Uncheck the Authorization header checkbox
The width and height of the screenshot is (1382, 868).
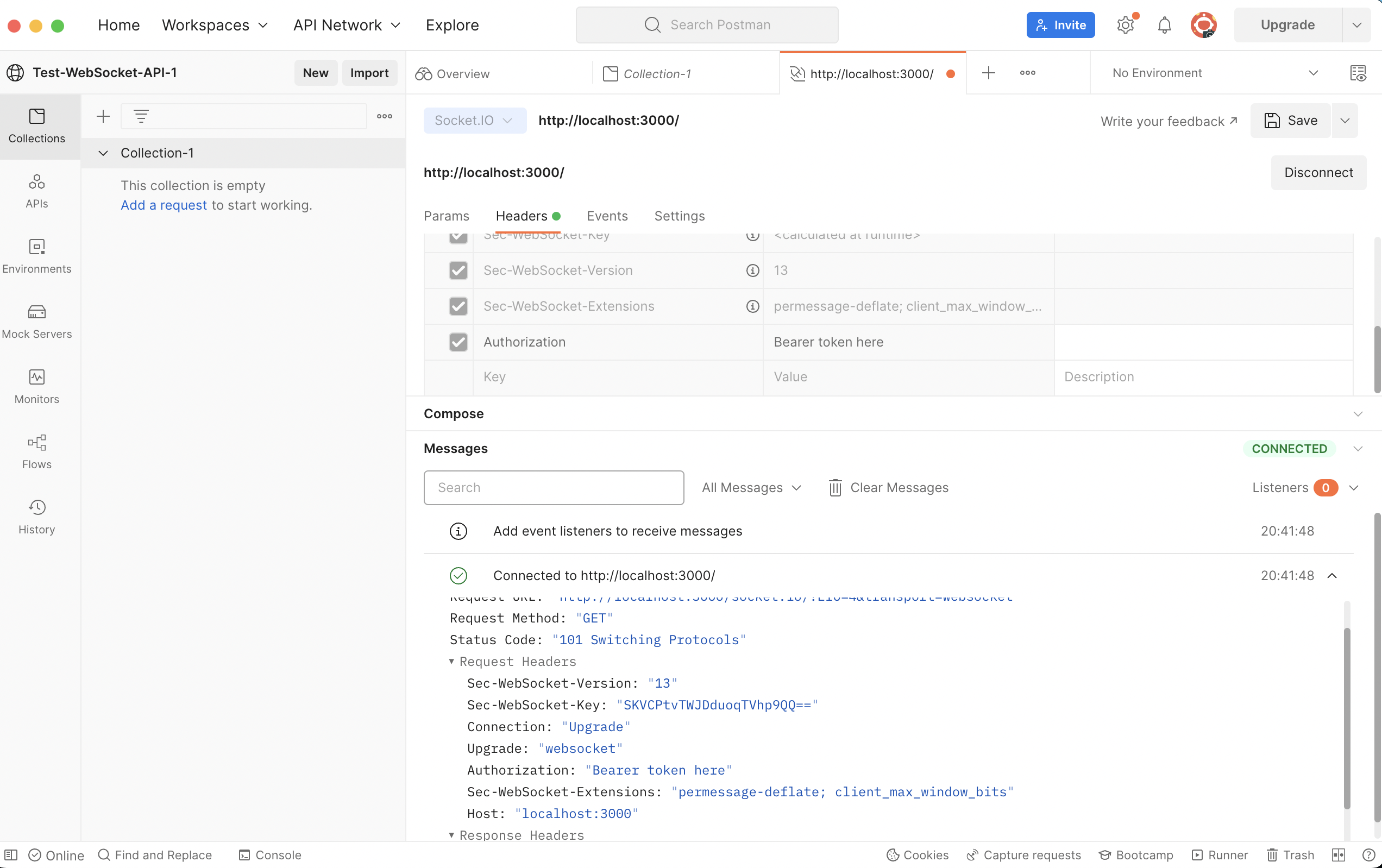[x=458, y=342]
